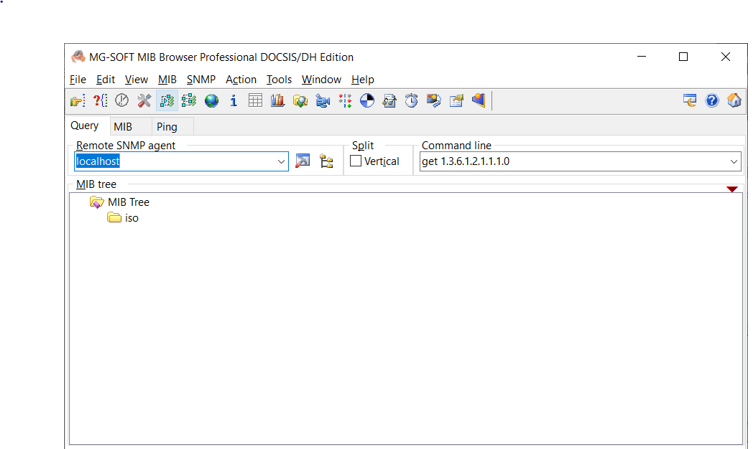
Task: Open the Command line dropdown list
Action: (x=733, y=162)
